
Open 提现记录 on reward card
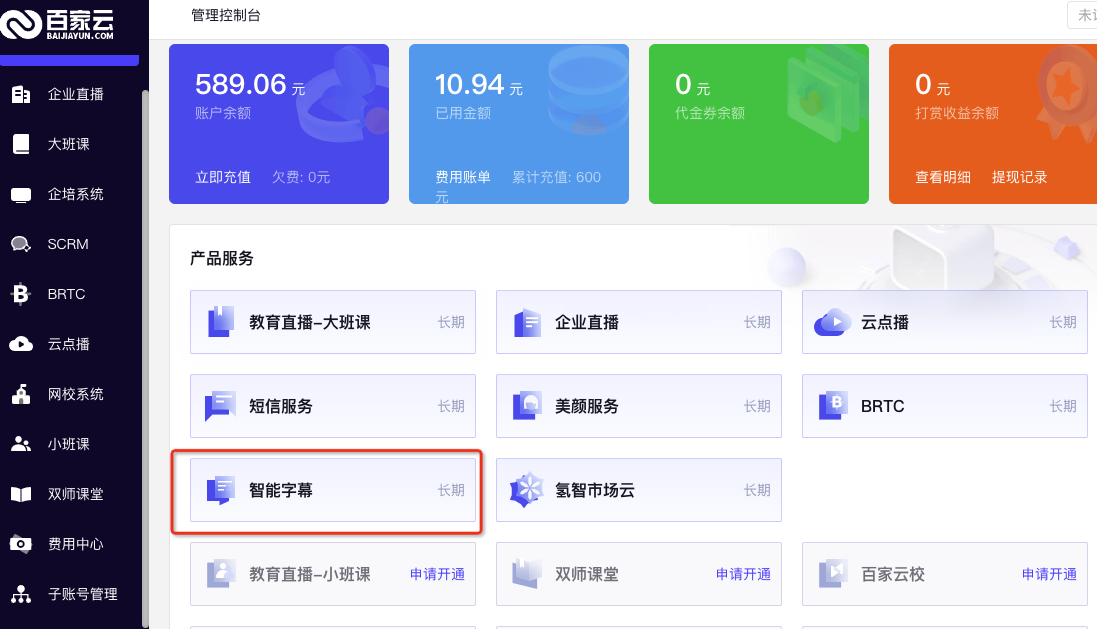1019,177
